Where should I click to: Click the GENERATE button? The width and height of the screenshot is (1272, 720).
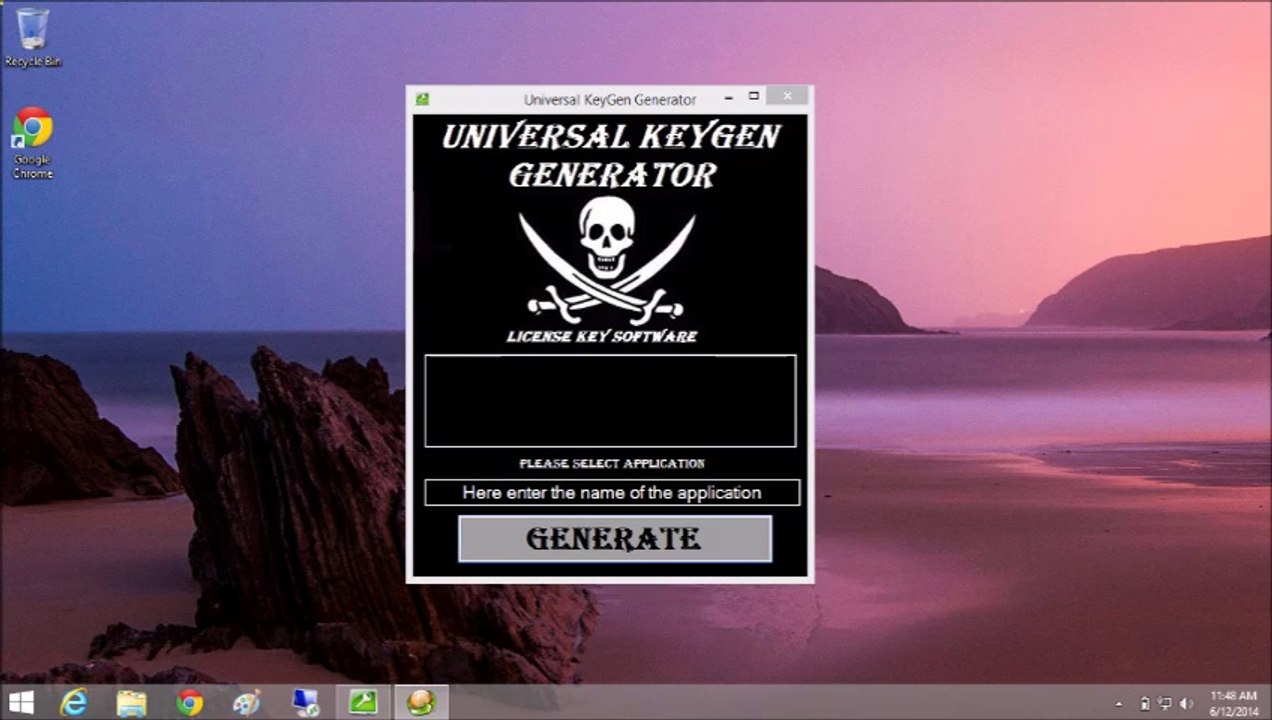tap(614, 539)
